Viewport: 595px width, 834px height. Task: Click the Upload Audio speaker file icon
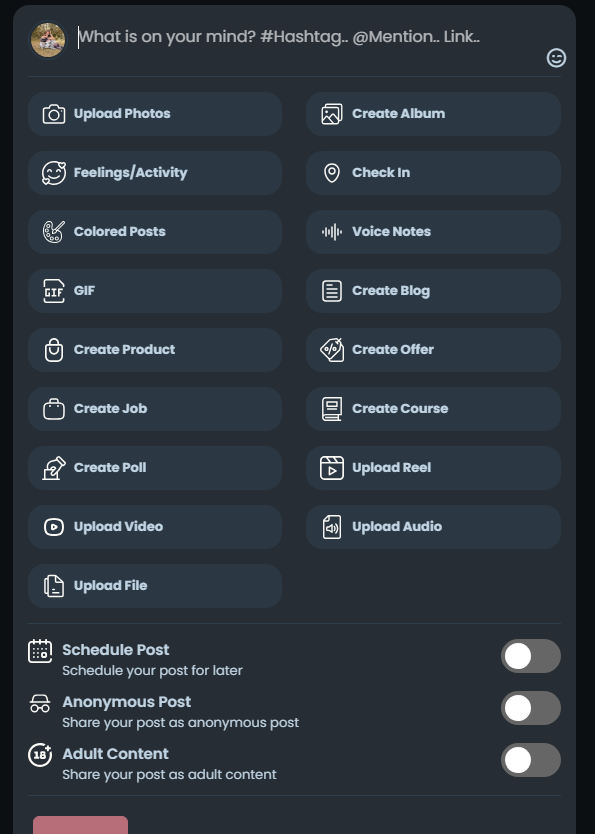click(332, 527)
